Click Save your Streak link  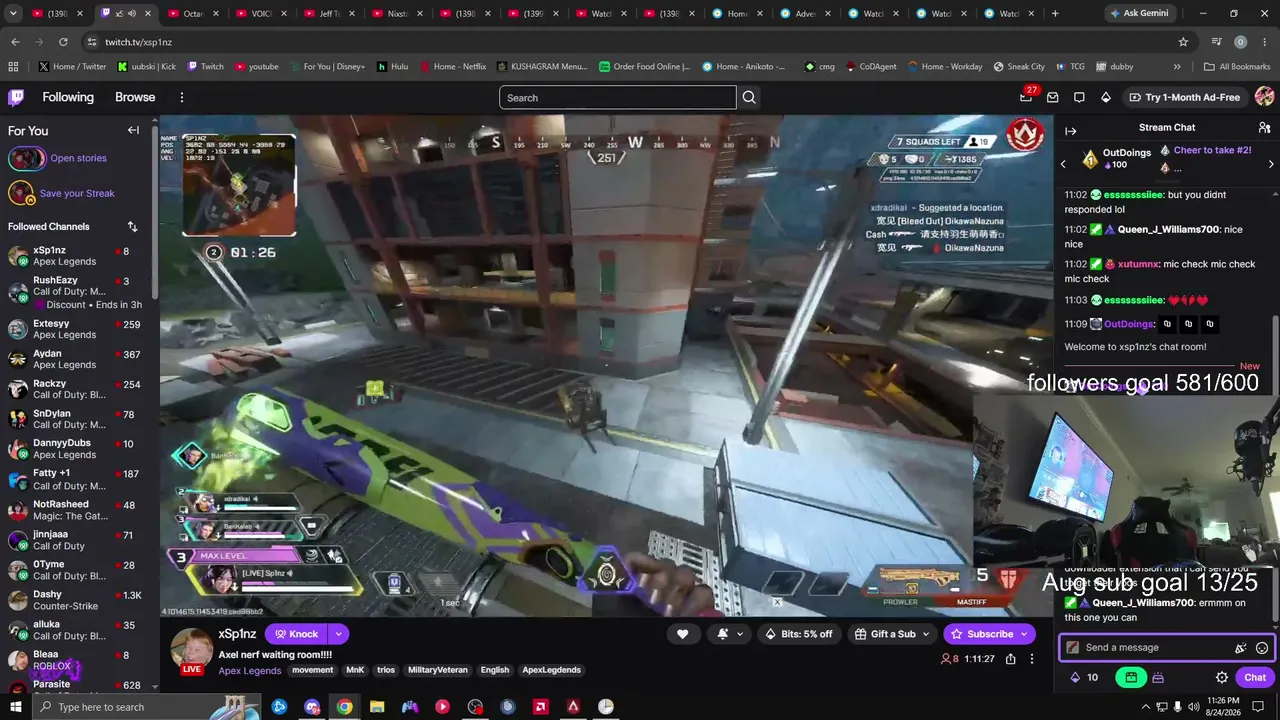point(77,193)
